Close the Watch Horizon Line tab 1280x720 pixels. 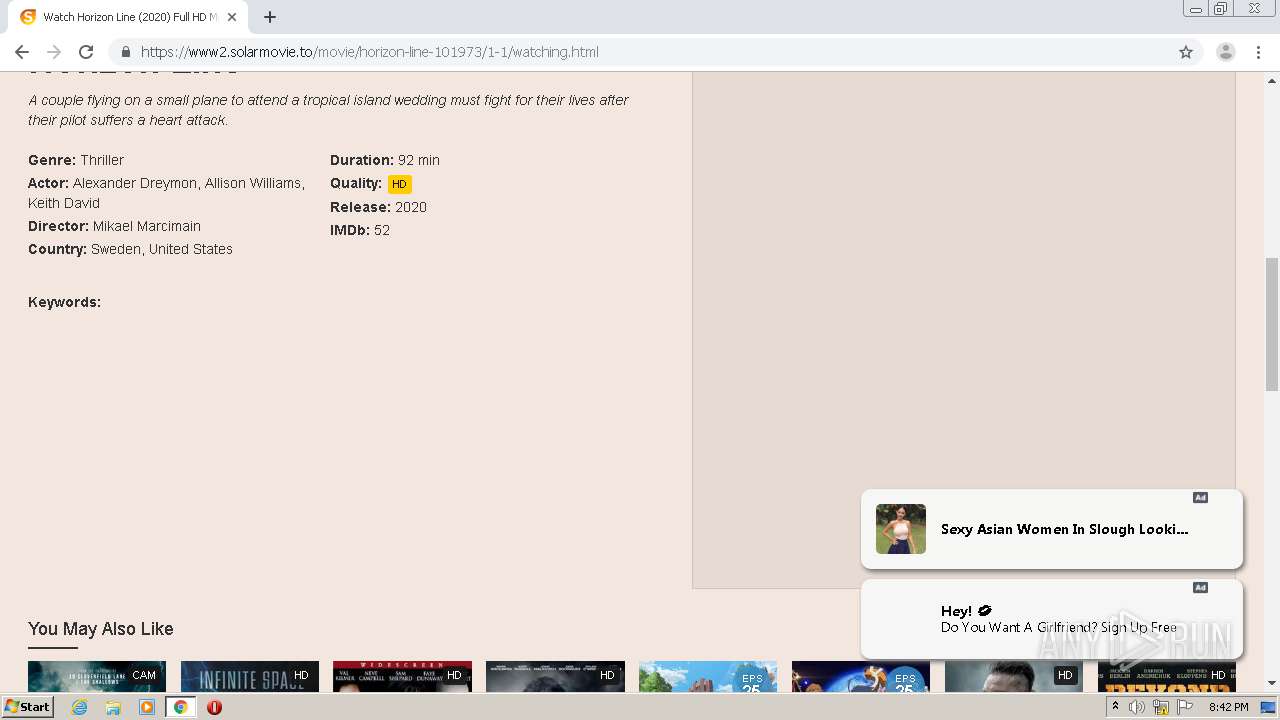[232, 17]
